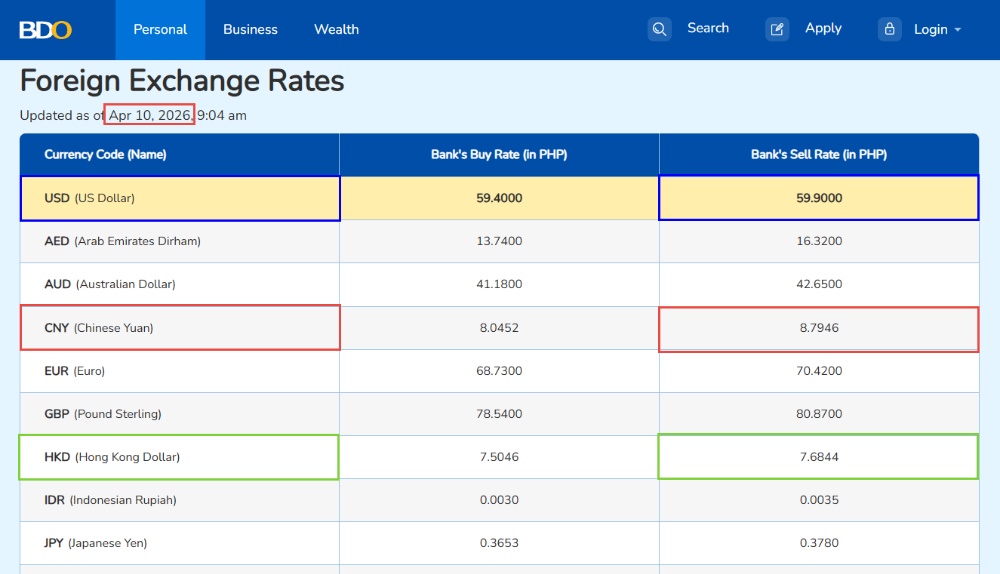
Task: Select the USD US Dollar row
Action: pos(180,198)
